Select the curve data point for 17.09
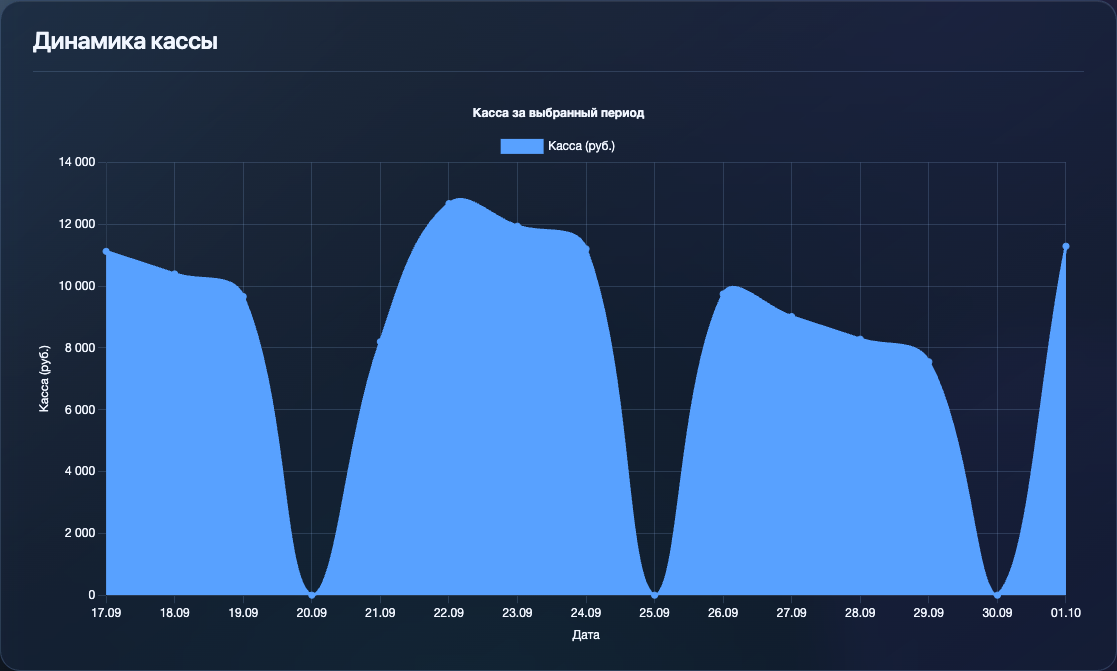The height and width of the screenshot is (671, 1117). pos(106,251)
